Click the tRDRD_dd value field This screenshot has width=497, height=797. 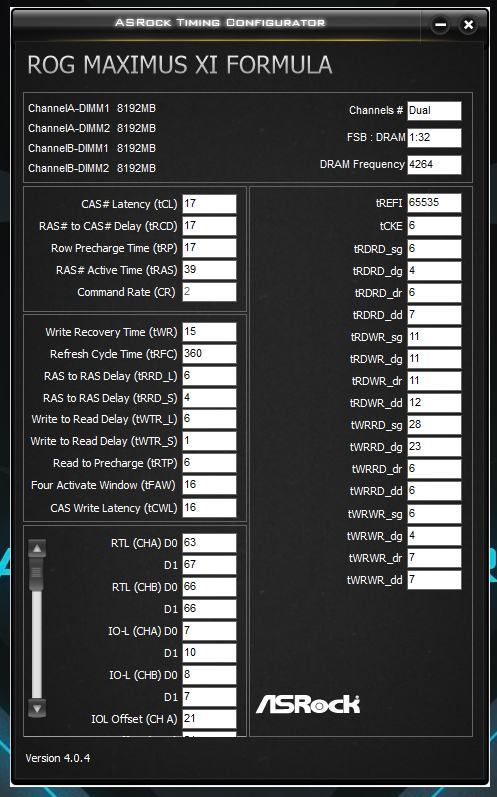click(x=434, y=315)
